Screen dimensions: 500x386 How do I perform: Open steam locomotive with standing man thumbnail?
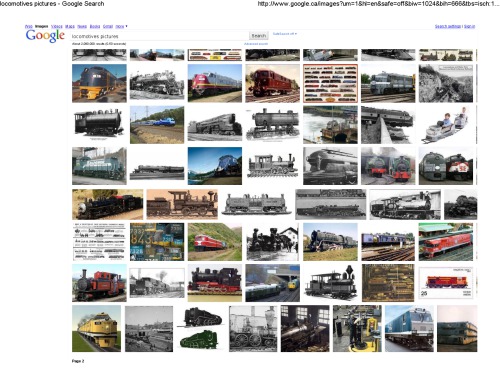click(x=405, y=204)
